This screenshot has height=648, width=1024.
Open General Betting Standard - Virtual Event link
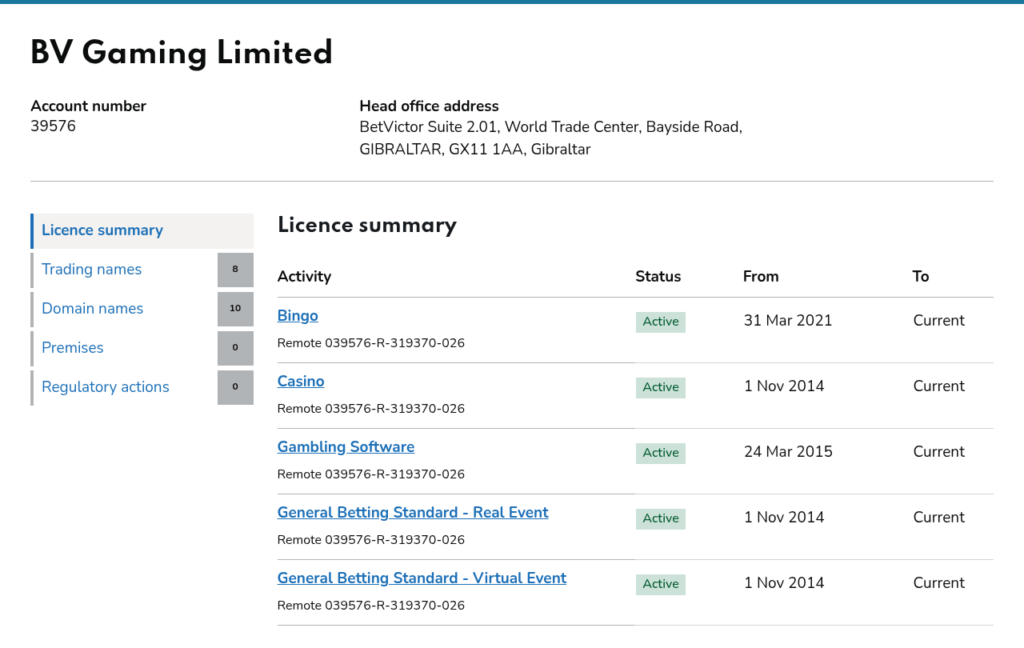pyautogui.click(x=422, y=579)
